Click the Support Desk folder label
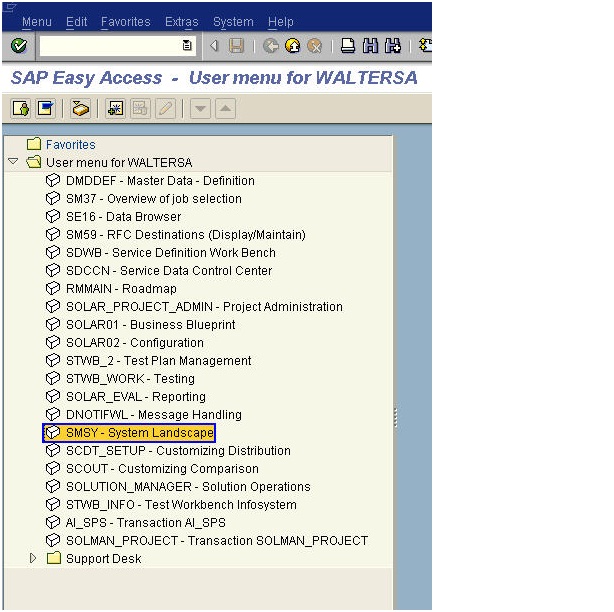The width and height of the screenshot is (614, 612). click(103, 559)
